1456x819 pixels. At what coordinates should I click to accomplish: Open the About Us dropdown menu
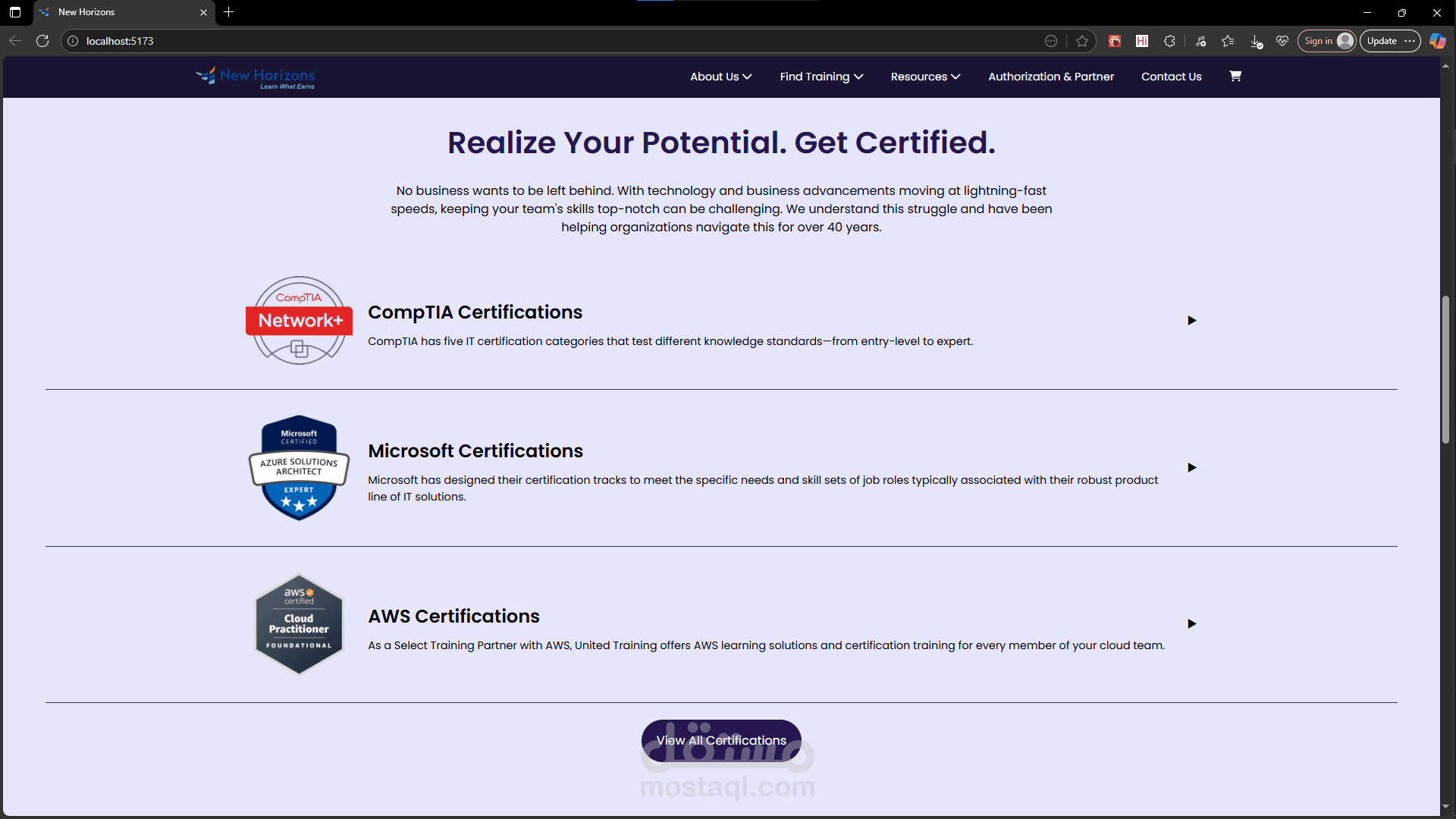[x=720, y=77]
